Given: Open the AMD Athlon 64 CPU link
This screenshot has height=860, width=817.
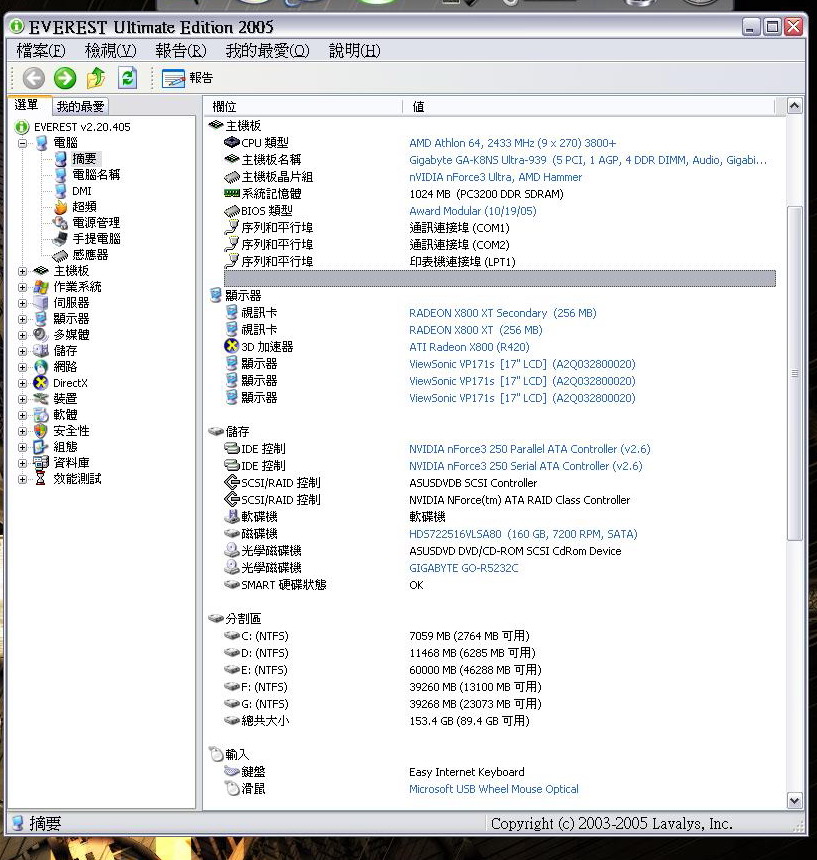Looking at the screenshot, I should 513,143.
